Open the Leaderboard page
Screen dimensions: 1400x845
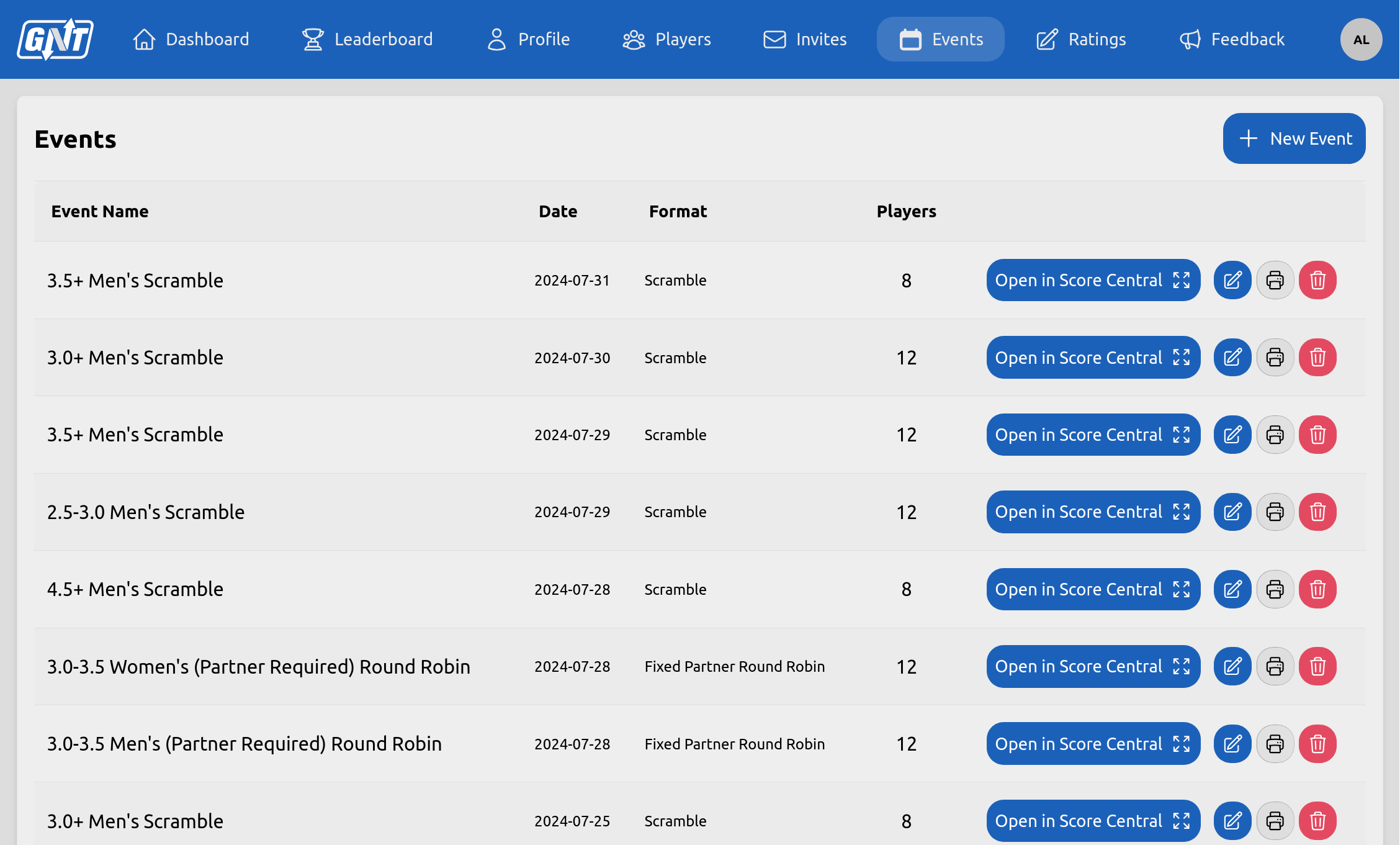pos(367,39)
